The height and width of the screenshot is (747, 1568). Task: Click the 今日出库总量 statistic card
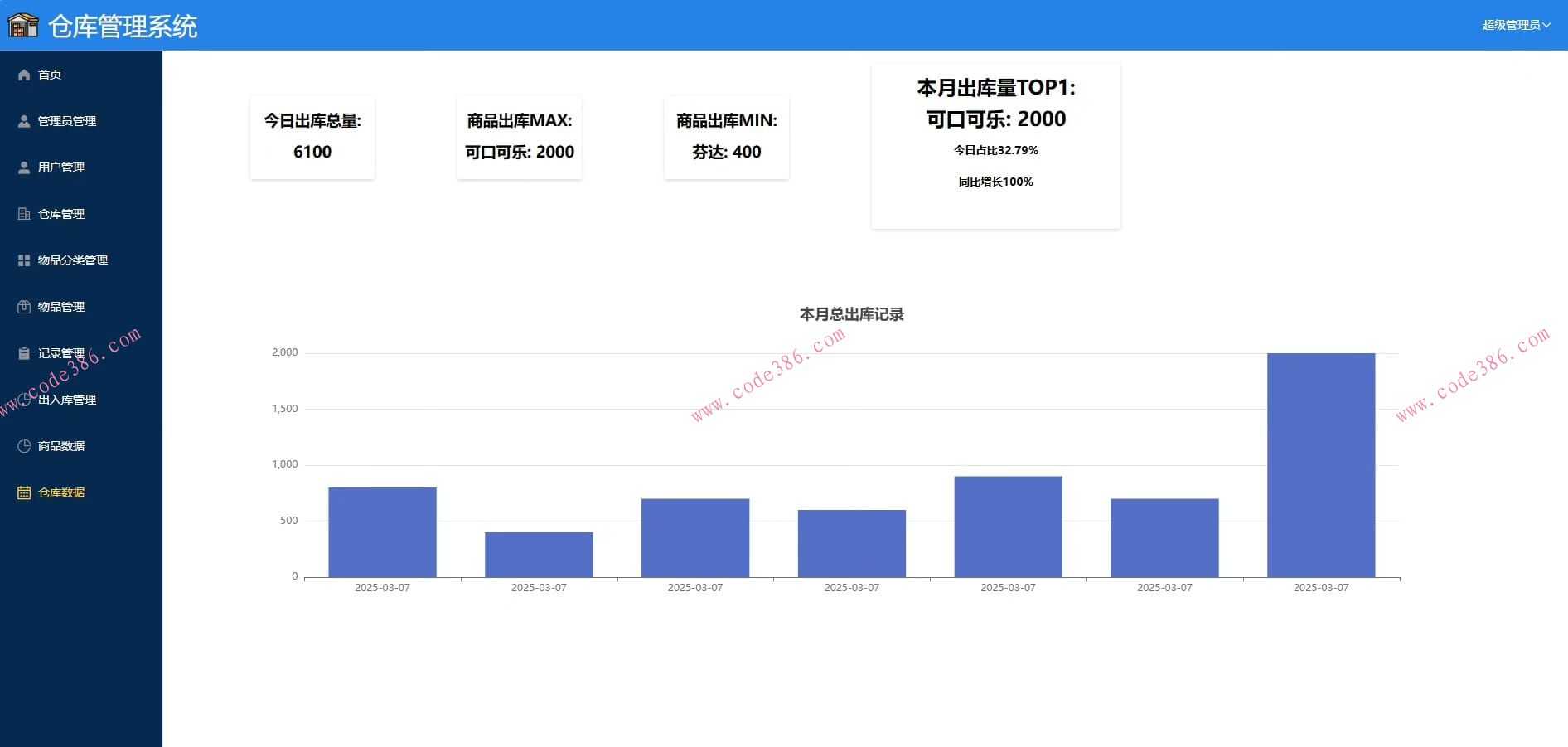[312, 137]
